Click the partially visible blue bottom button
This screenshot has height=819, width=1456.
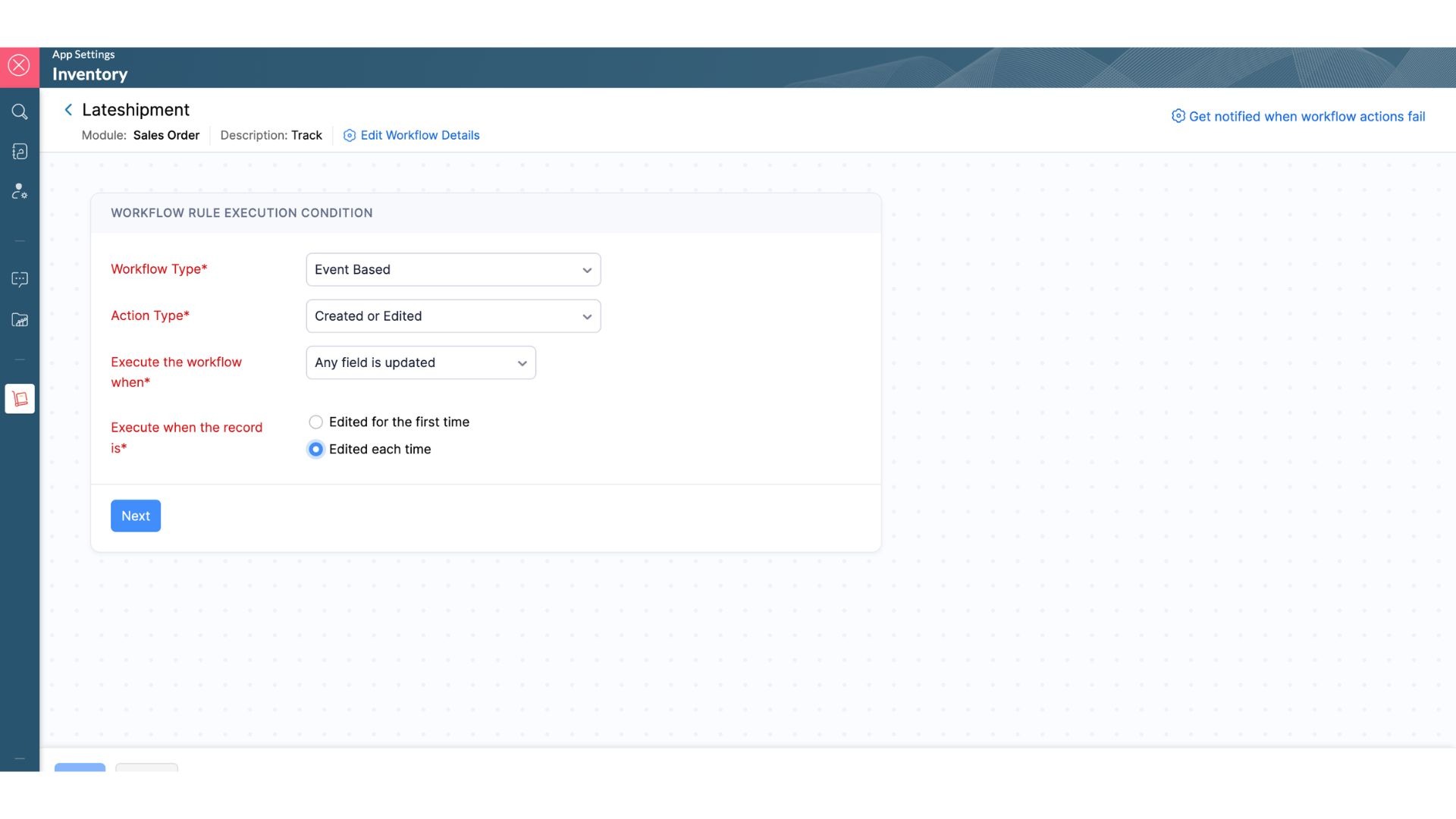80,767
